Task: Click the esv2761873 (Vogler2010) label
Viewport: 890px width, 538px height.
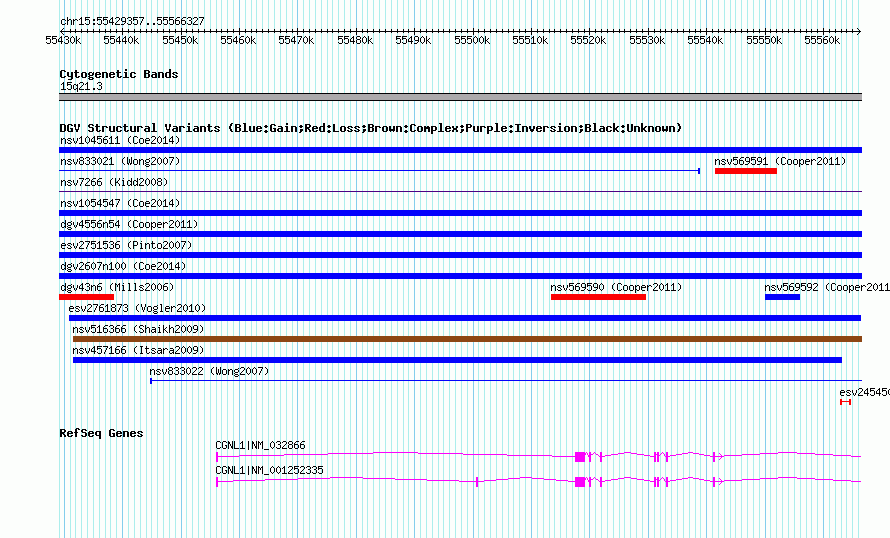Action: coord(137,308)
